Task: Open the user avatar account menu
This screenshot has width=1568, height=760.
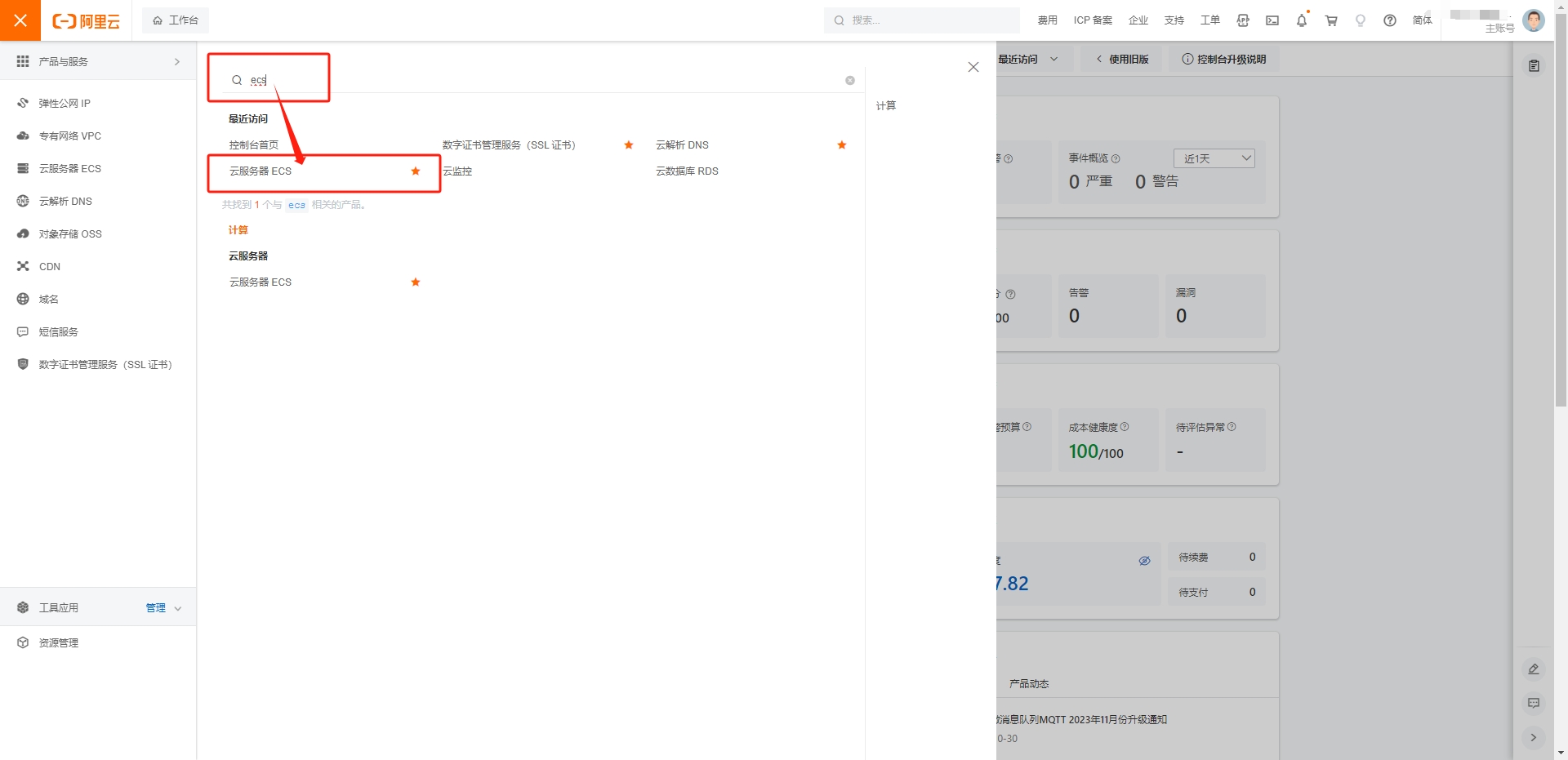Action: pyautogui.click(x=1534, y=20)
